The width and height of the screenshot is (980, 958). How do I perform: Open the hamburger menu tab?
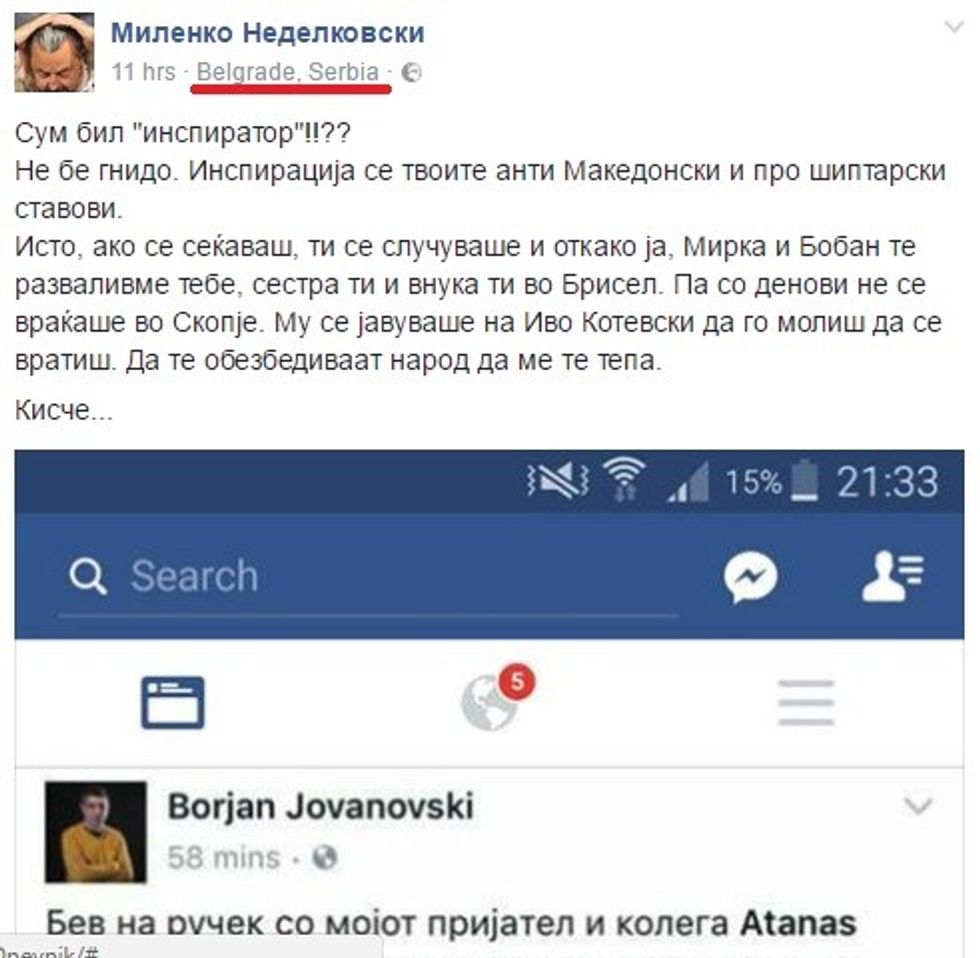pos(806,703)
